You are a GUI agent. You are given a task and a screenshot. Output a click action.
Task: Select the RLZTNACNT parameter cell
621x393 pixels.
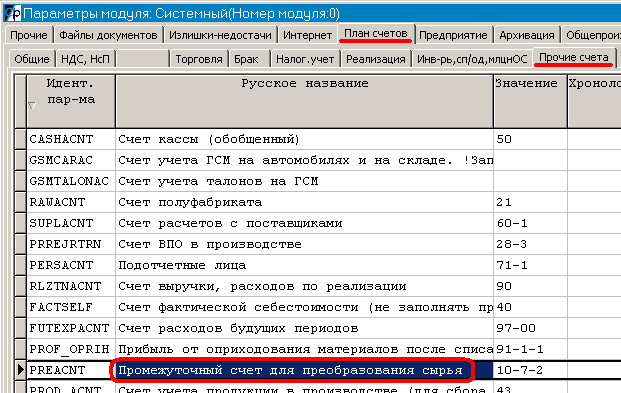(x=70, y=286)
